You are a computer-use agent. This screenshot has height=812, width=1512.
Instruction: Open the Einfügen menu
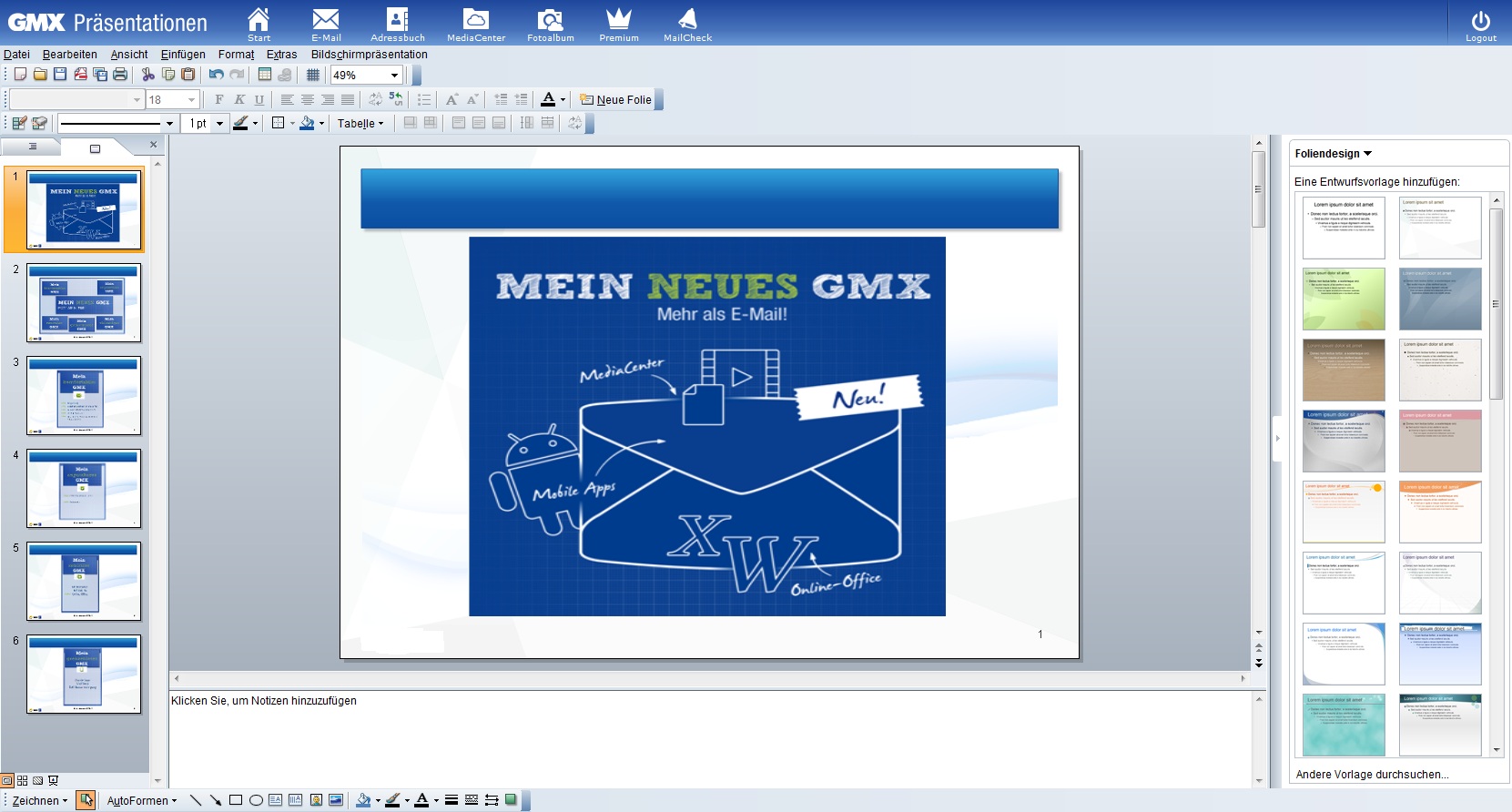point(183,55)
